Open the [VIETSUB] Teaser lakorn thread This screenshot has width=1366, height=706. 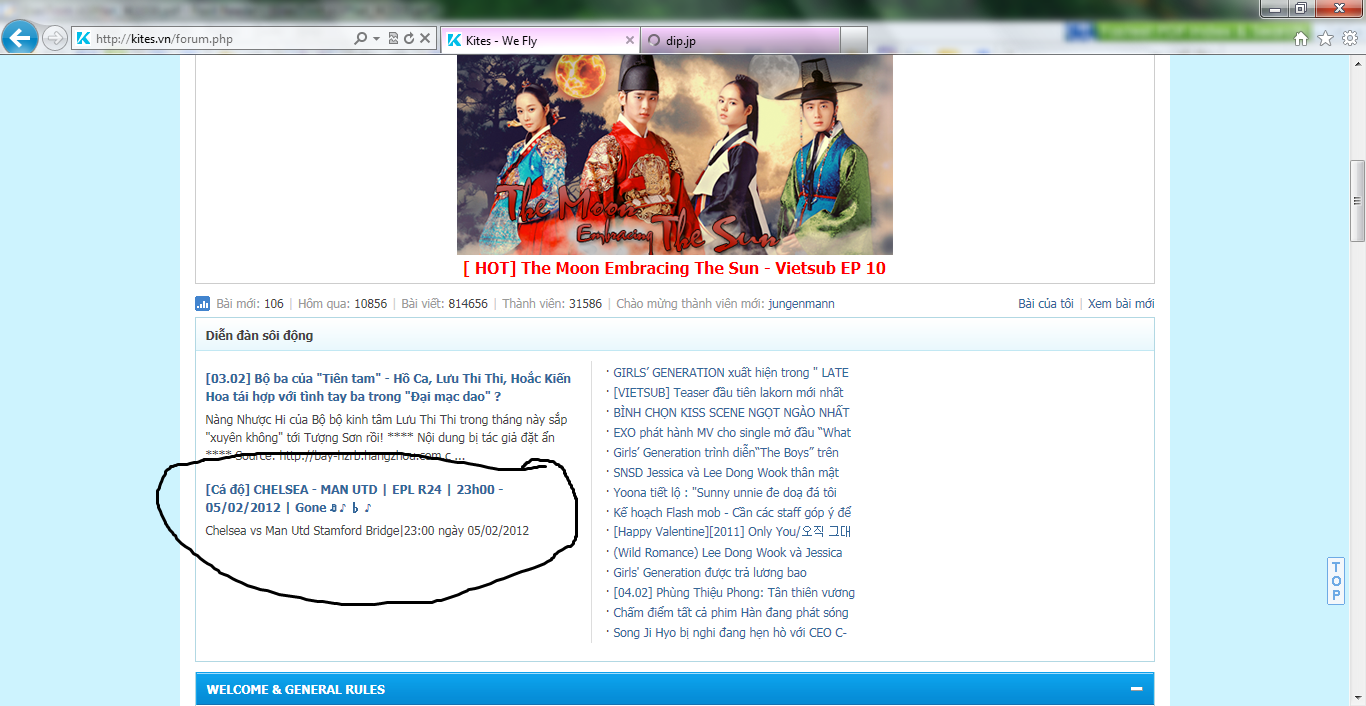coord(728,393)
